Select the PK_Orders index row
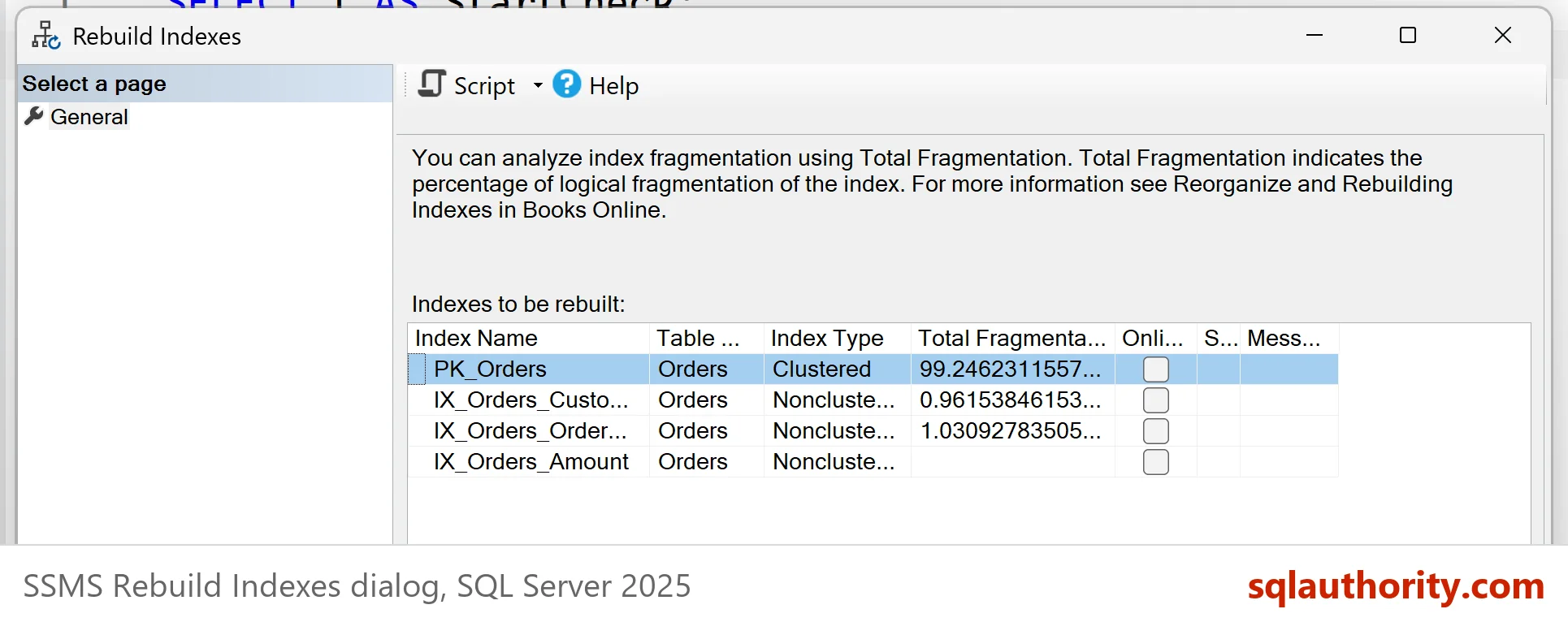 pyautogui.click(x=873, y=369)
